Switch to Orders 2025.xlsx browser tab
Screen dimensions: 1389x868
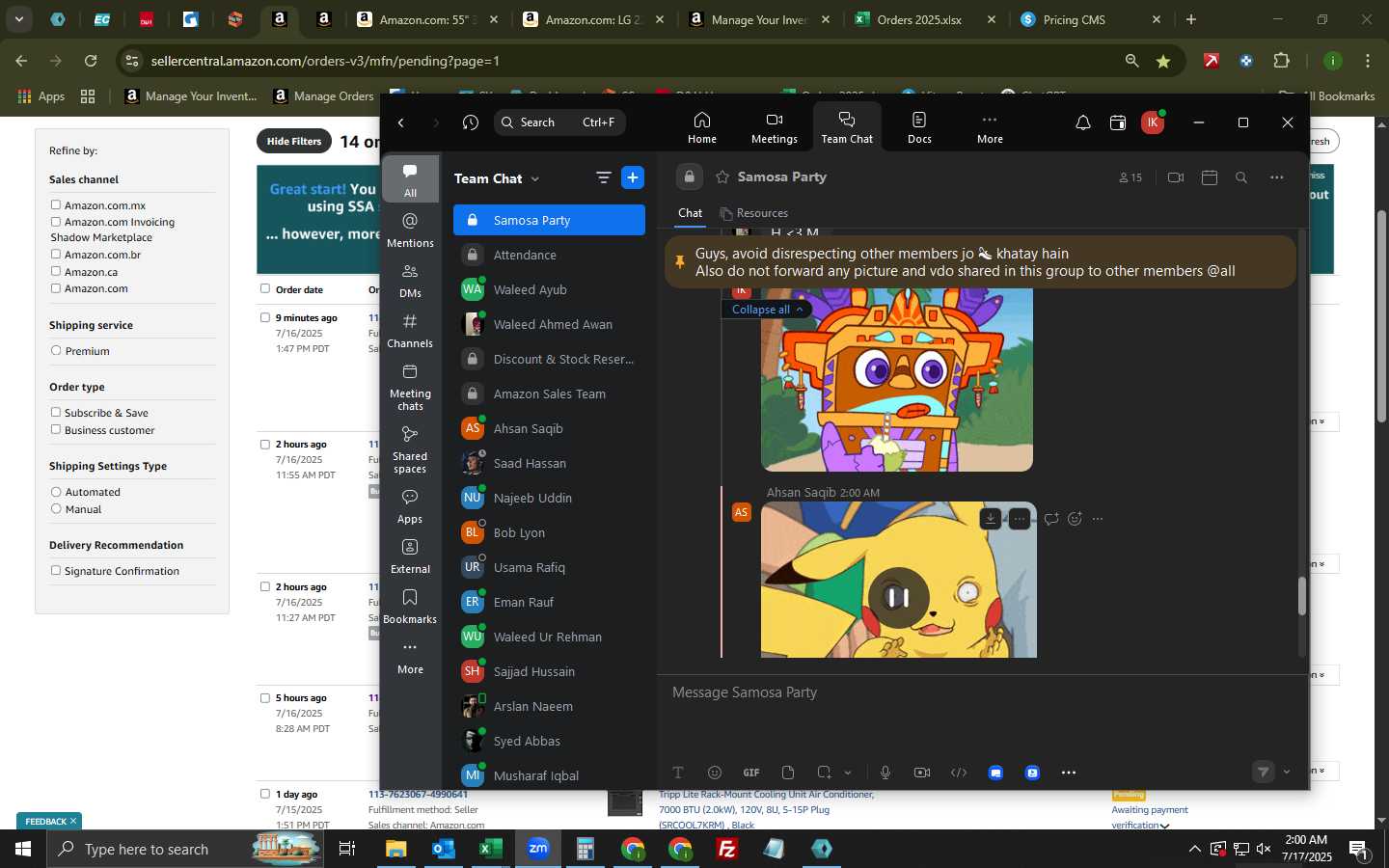point(926,19)
